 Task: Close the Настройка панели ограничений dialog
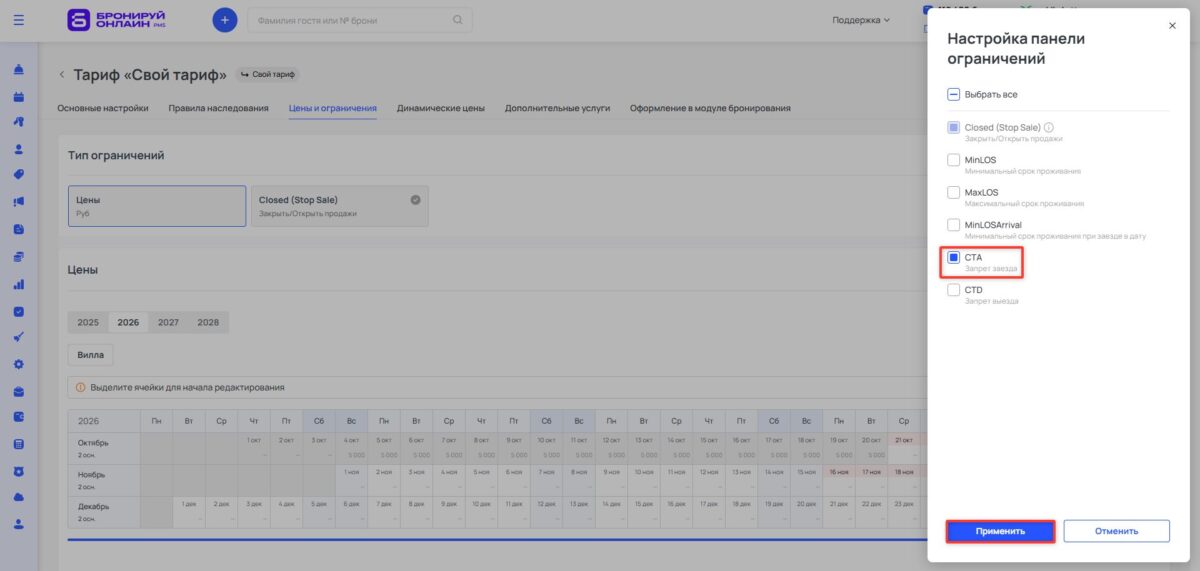point(1172,26)
